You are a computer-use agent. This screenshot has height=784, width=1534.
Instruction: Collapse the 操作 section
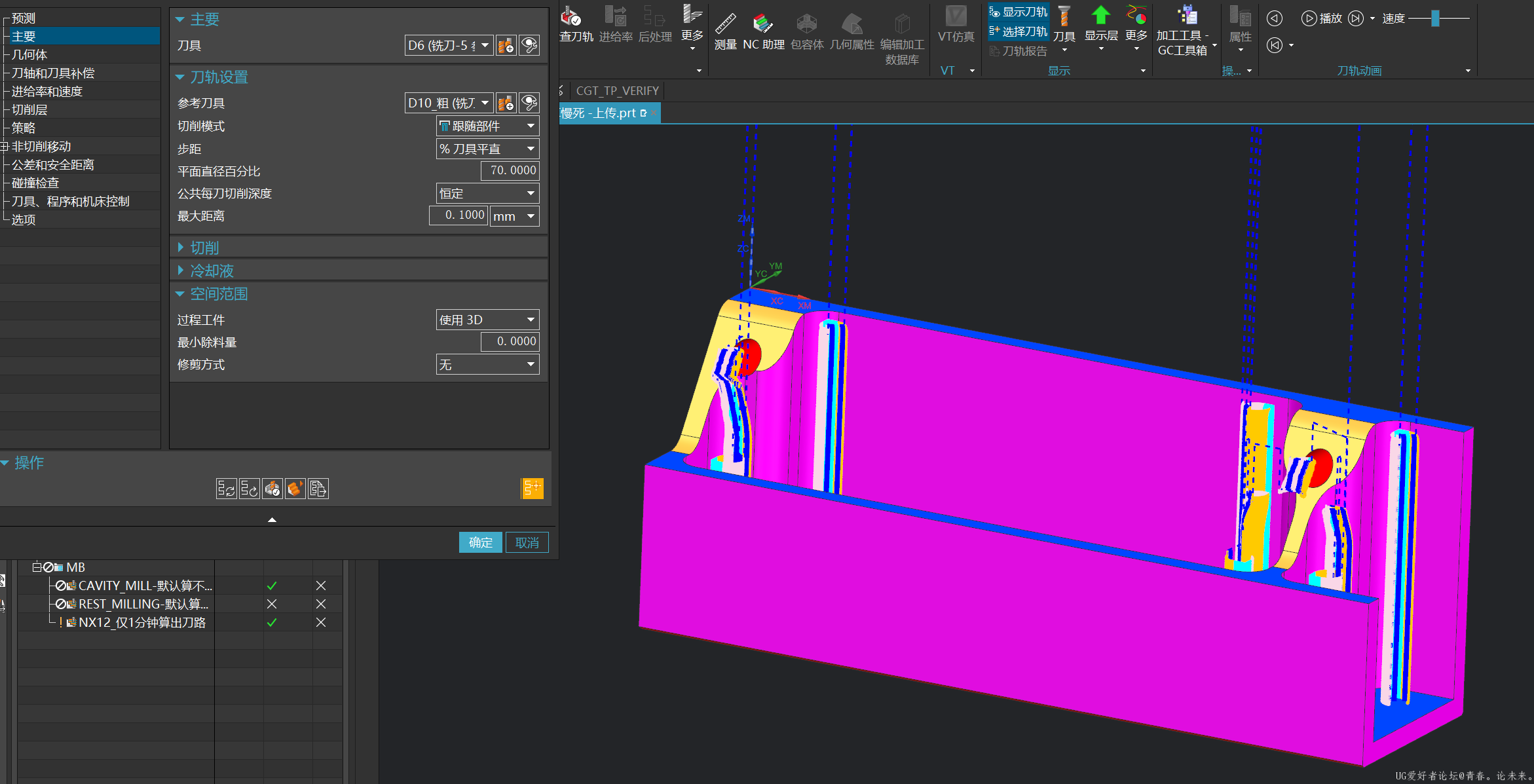(x=5, y=463)
